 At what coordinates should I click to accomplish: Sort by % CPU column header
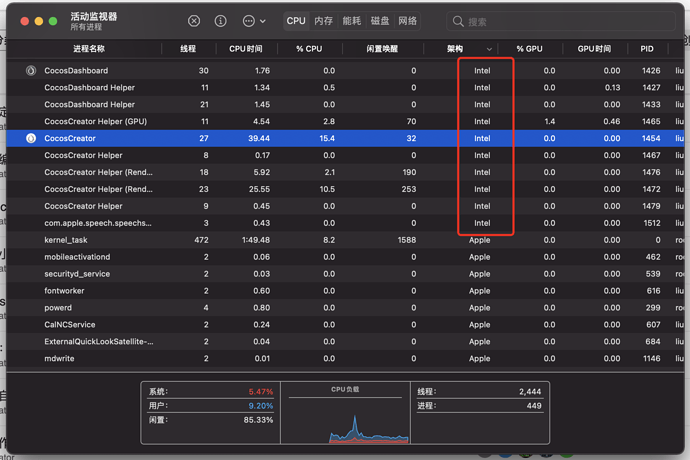[x=309, y=49]
